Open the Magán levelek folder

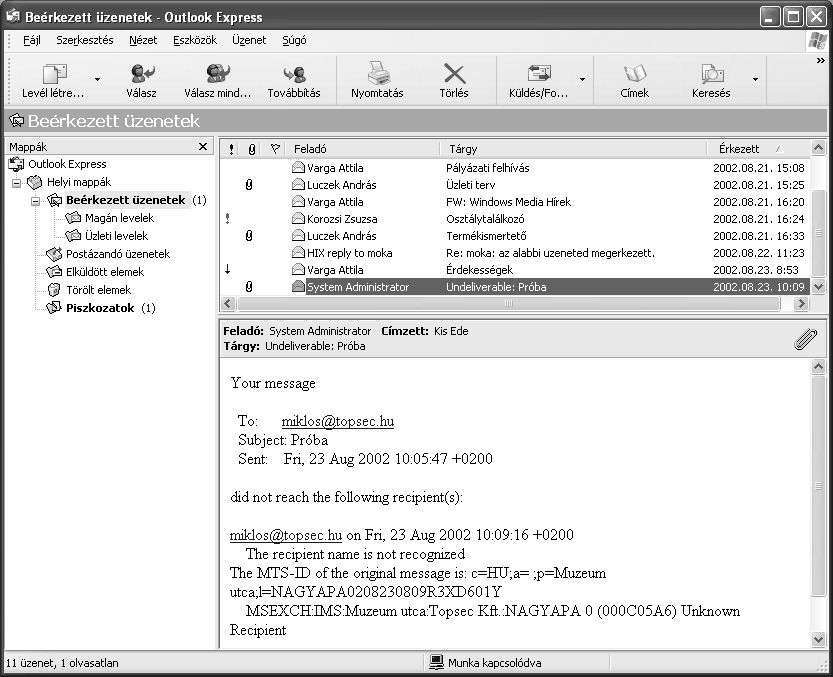[120, 218]
